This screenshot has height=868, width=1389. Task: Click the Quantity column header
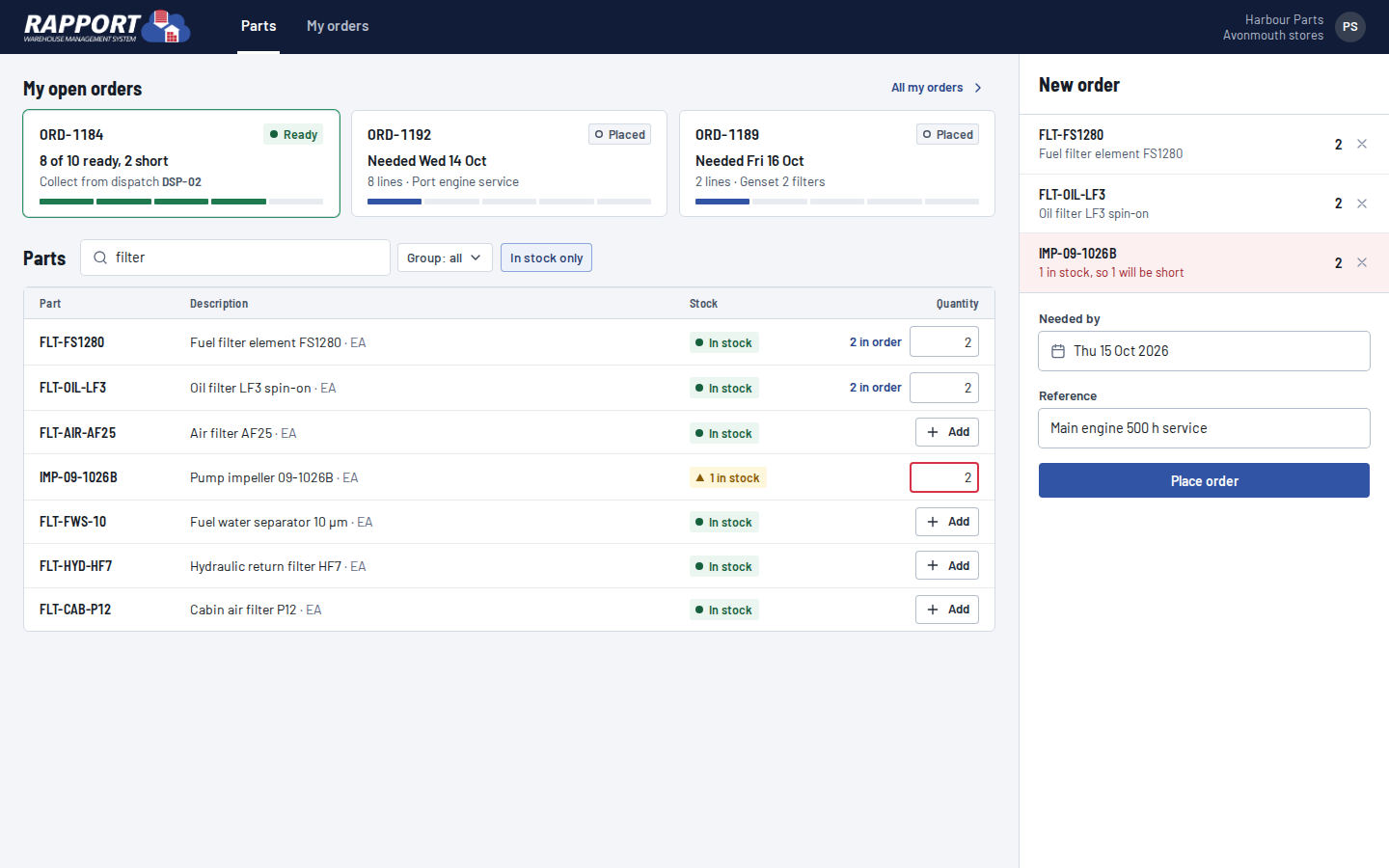[x=957, y=304]
